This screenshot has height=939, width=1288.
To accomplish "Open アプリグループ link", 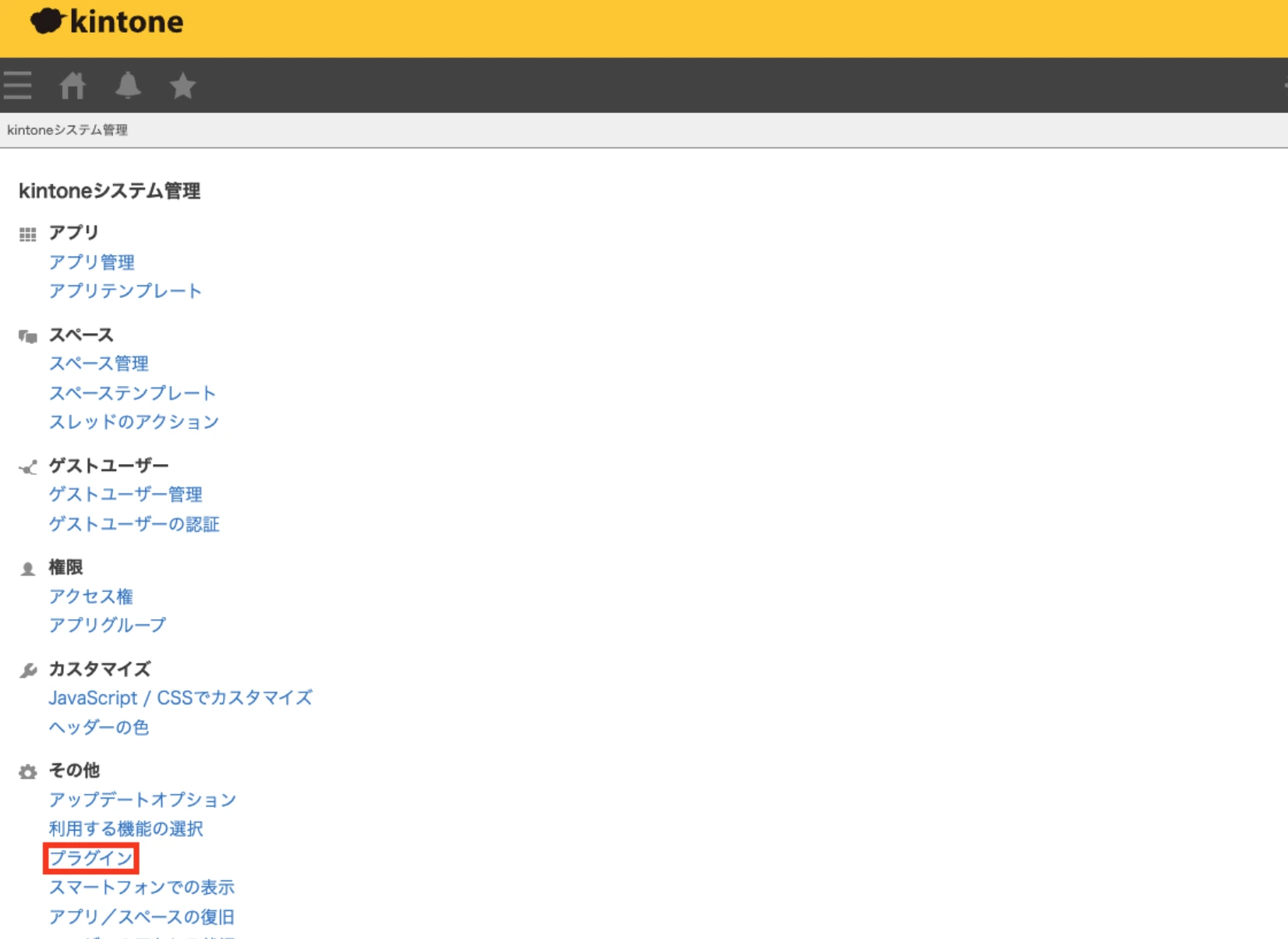I will point(108,625).
